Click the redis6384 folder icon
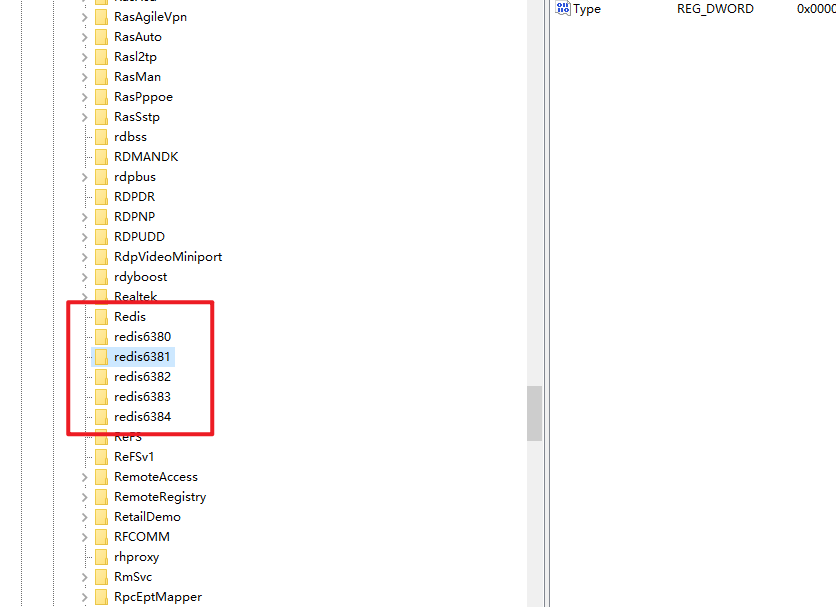 pyautogui.click(x=101, y=417)
